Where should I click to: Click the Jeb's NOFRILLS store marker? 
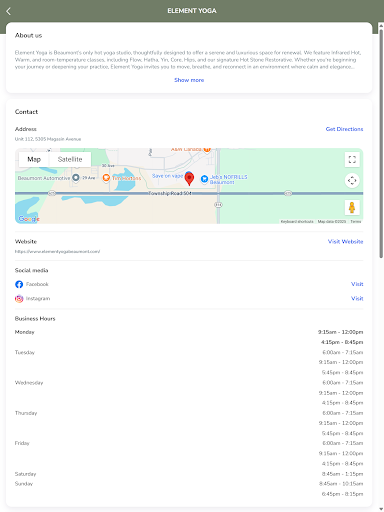click(204, 179)
